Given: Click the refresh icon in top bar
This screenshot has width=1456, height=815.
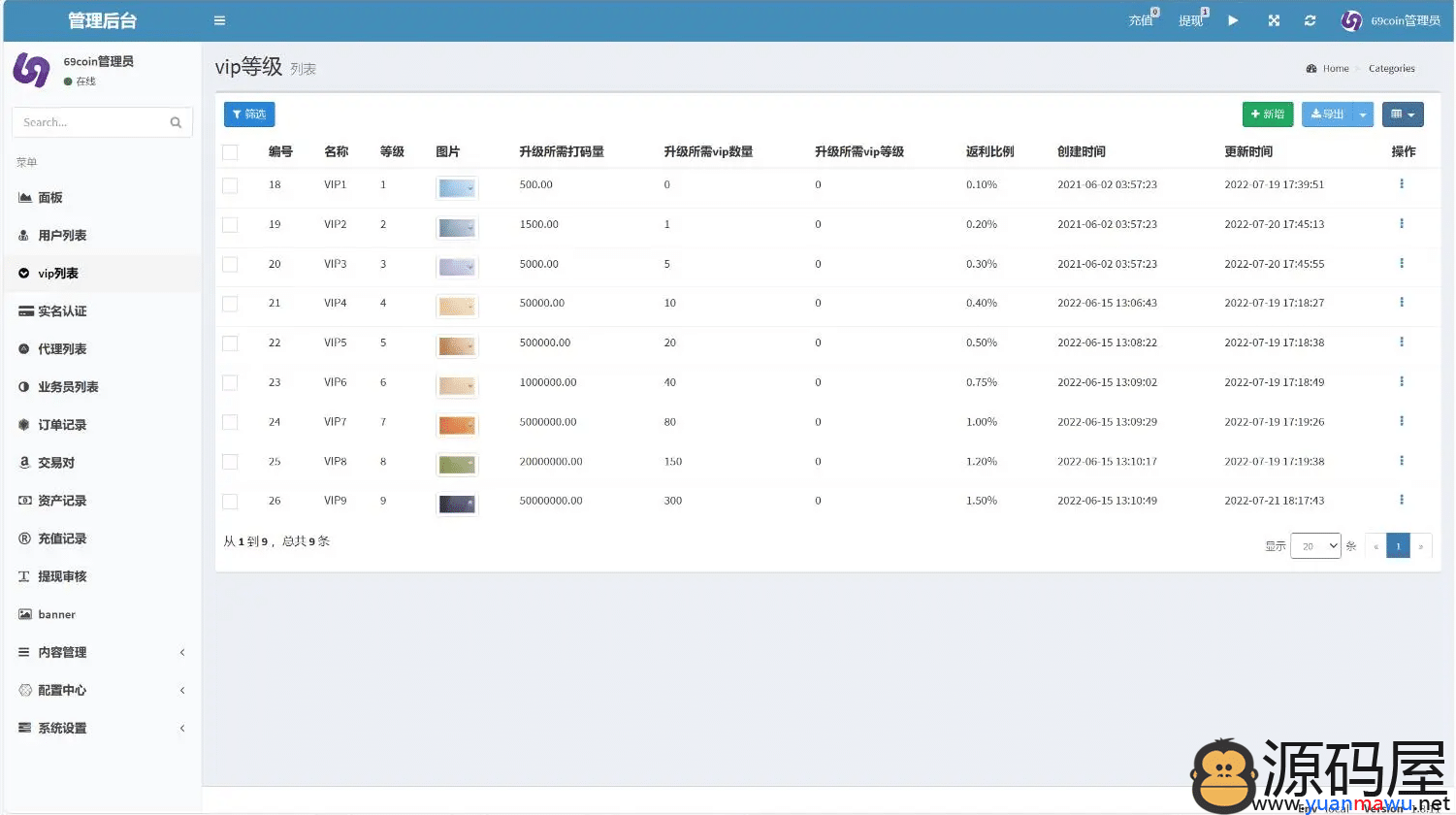Looking at the screenshot, I should coord(1310,20).
